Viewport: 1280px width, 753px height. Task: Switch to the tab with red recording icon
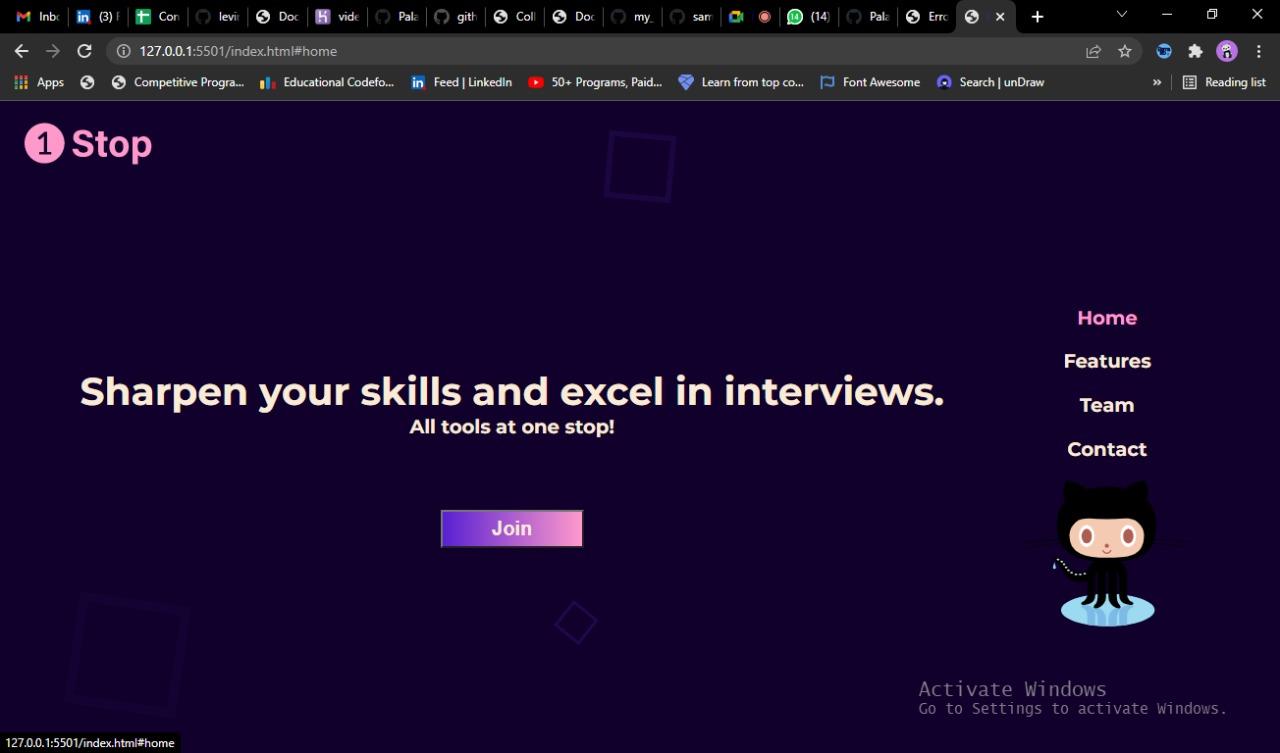tap(765, 17)
